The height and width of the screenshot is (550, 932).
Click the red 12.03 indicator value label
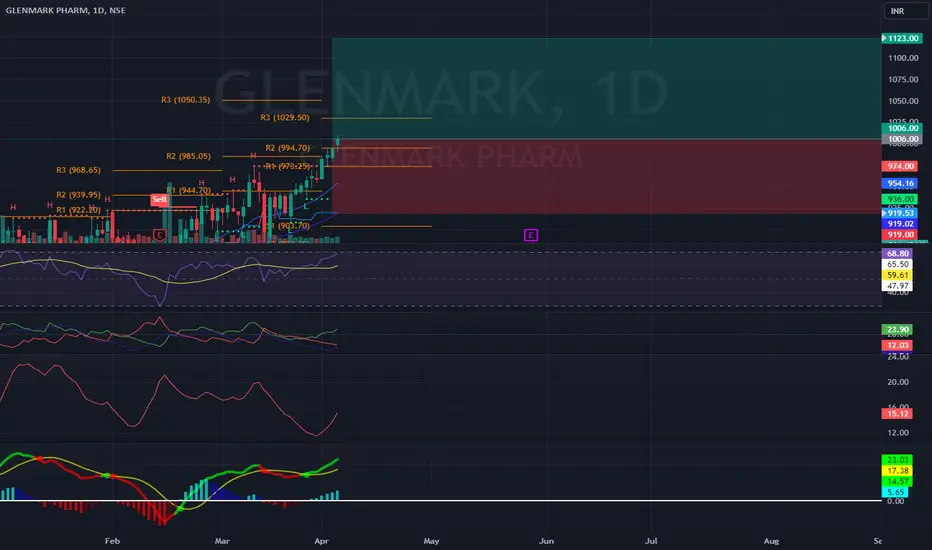coord(897,345)
